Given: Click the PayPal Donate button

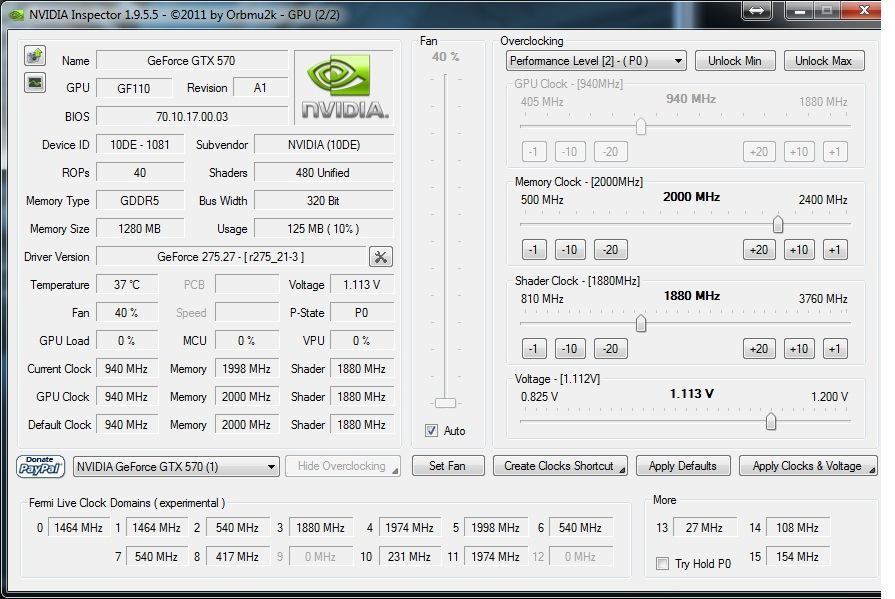Looking at the screenshot, I should [41, 467].
